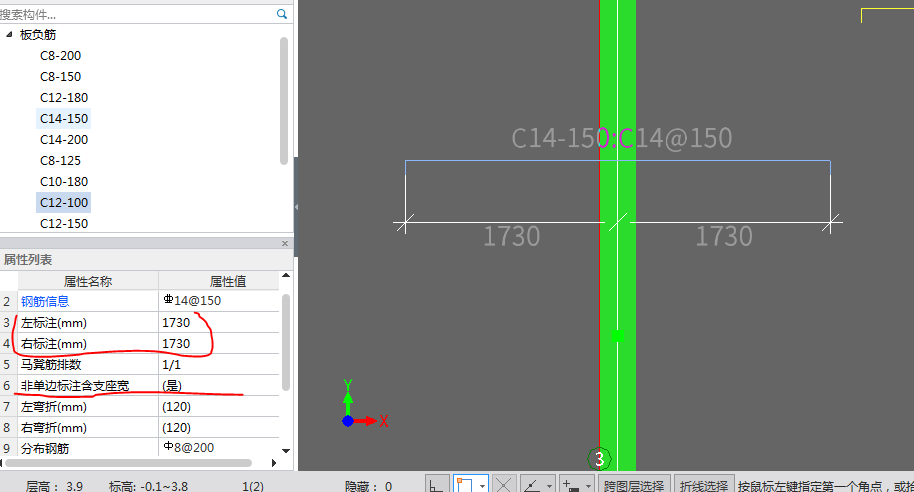
Task: Open the angle snap dropdown arrow
Action: [549, 485]
